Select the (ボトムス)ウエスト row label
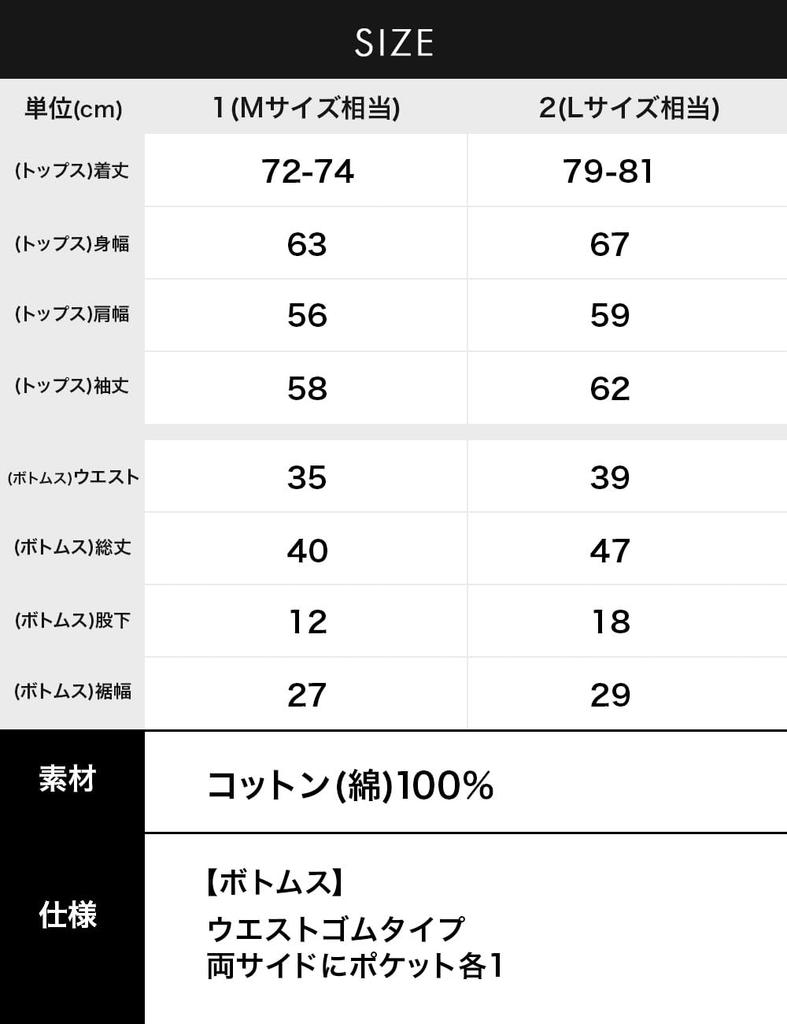Viewport: 787px width, 1024px height. coord(72,477)
